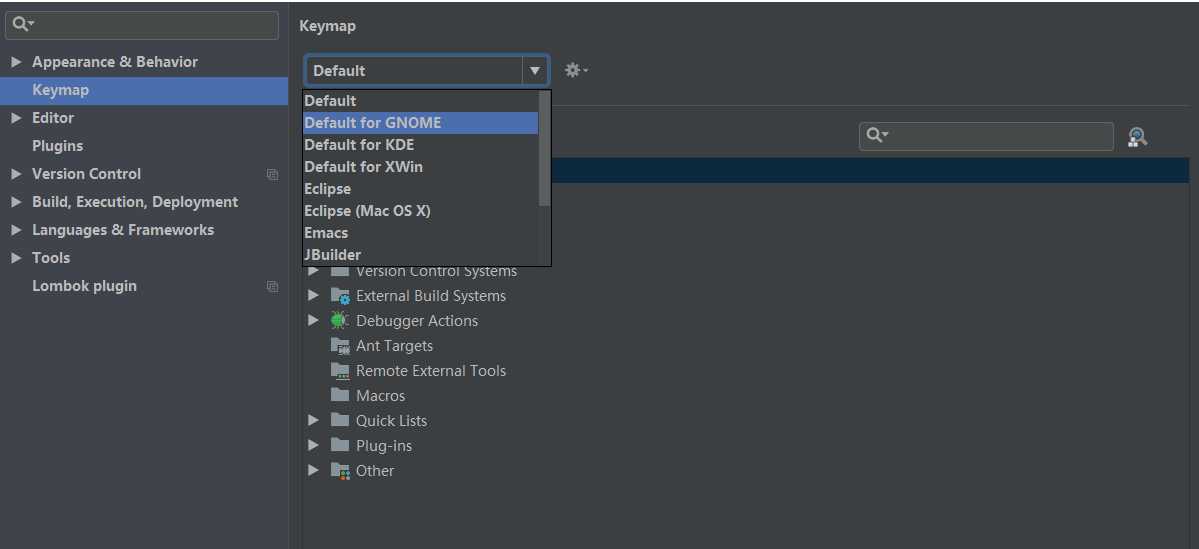Click the Plug-ins folder icon
The width and height of the screenshot is (1199, 549).
point(340,445)
